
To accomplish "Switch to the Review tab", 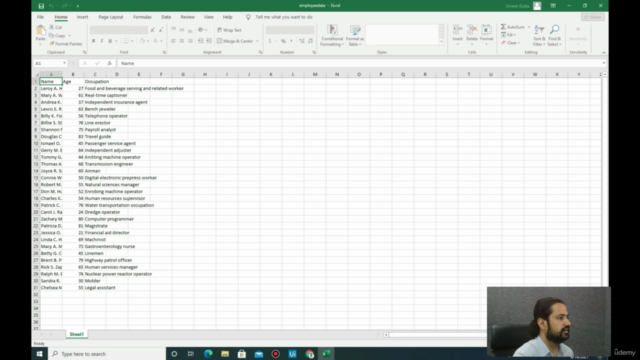I will point(187,17).
